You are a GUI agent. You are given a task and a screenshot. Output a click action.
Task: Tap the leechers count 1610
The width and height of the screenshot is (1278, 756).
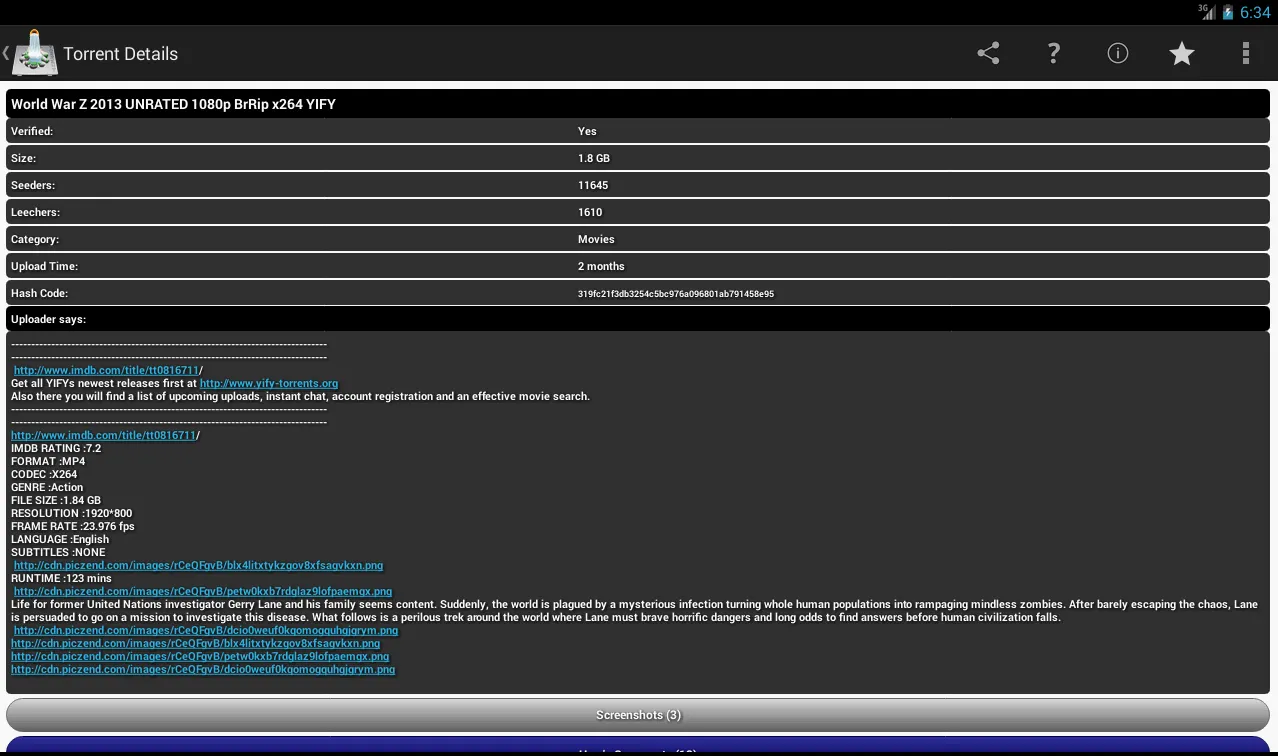tap(590, 212)
